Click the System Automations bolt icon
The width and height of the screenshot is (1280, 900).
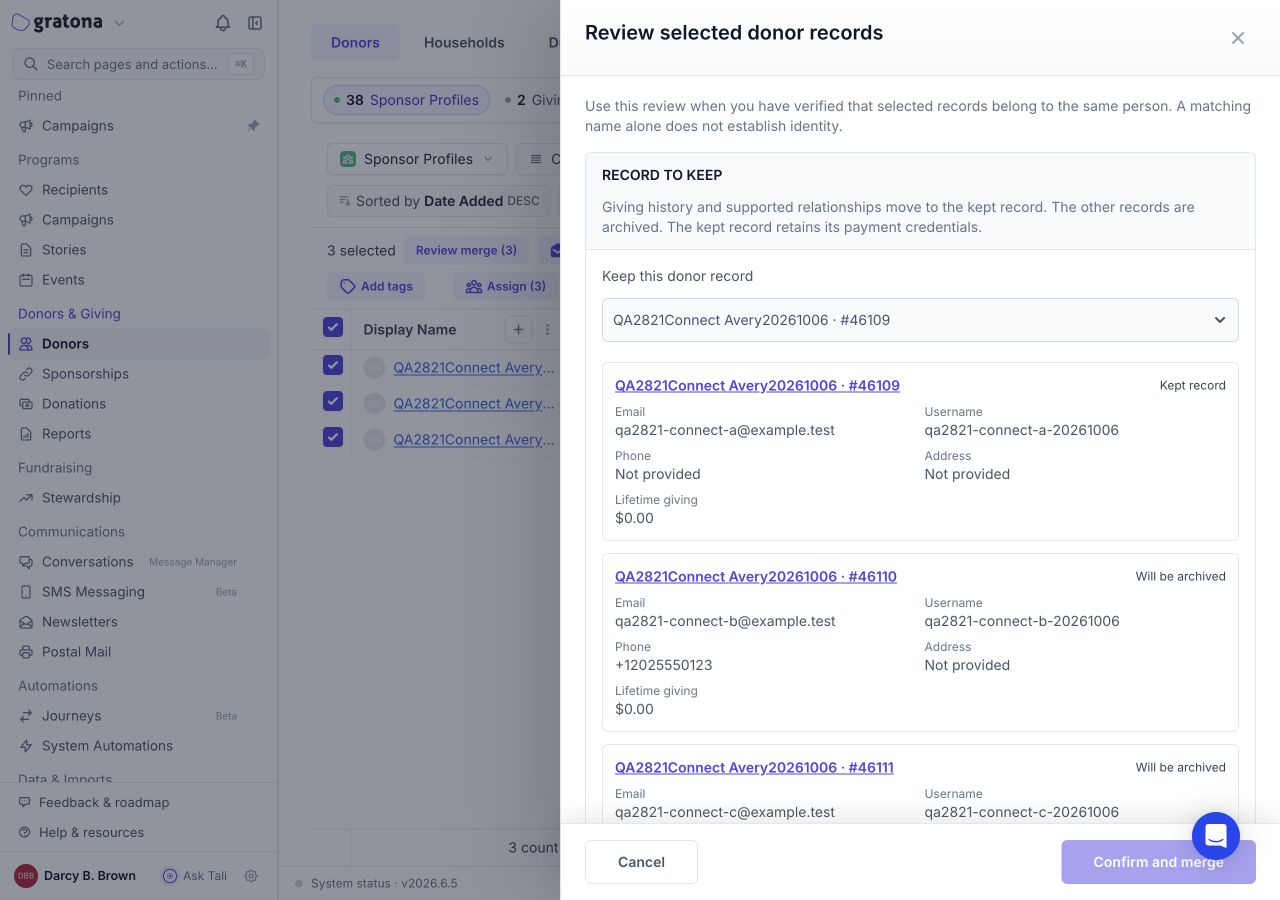(x=26, y=746)
